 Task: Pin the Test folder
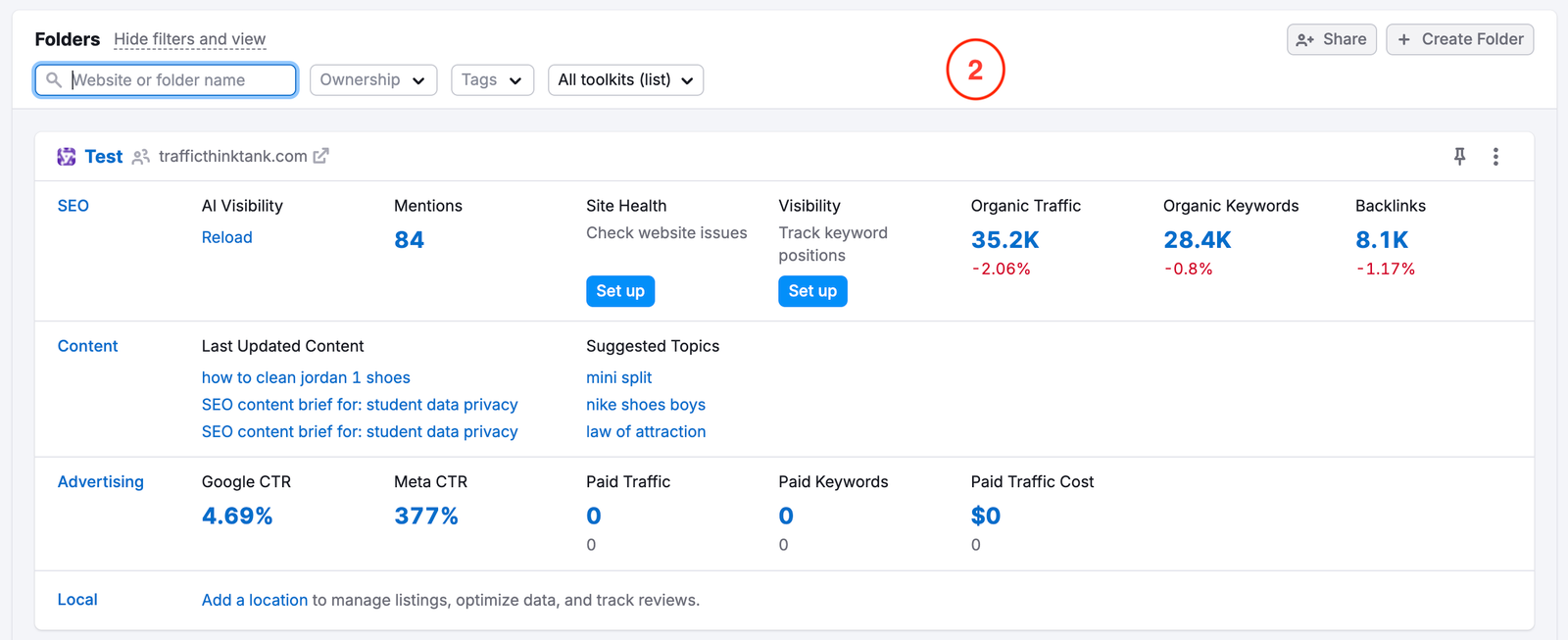tap(1459, 156)
